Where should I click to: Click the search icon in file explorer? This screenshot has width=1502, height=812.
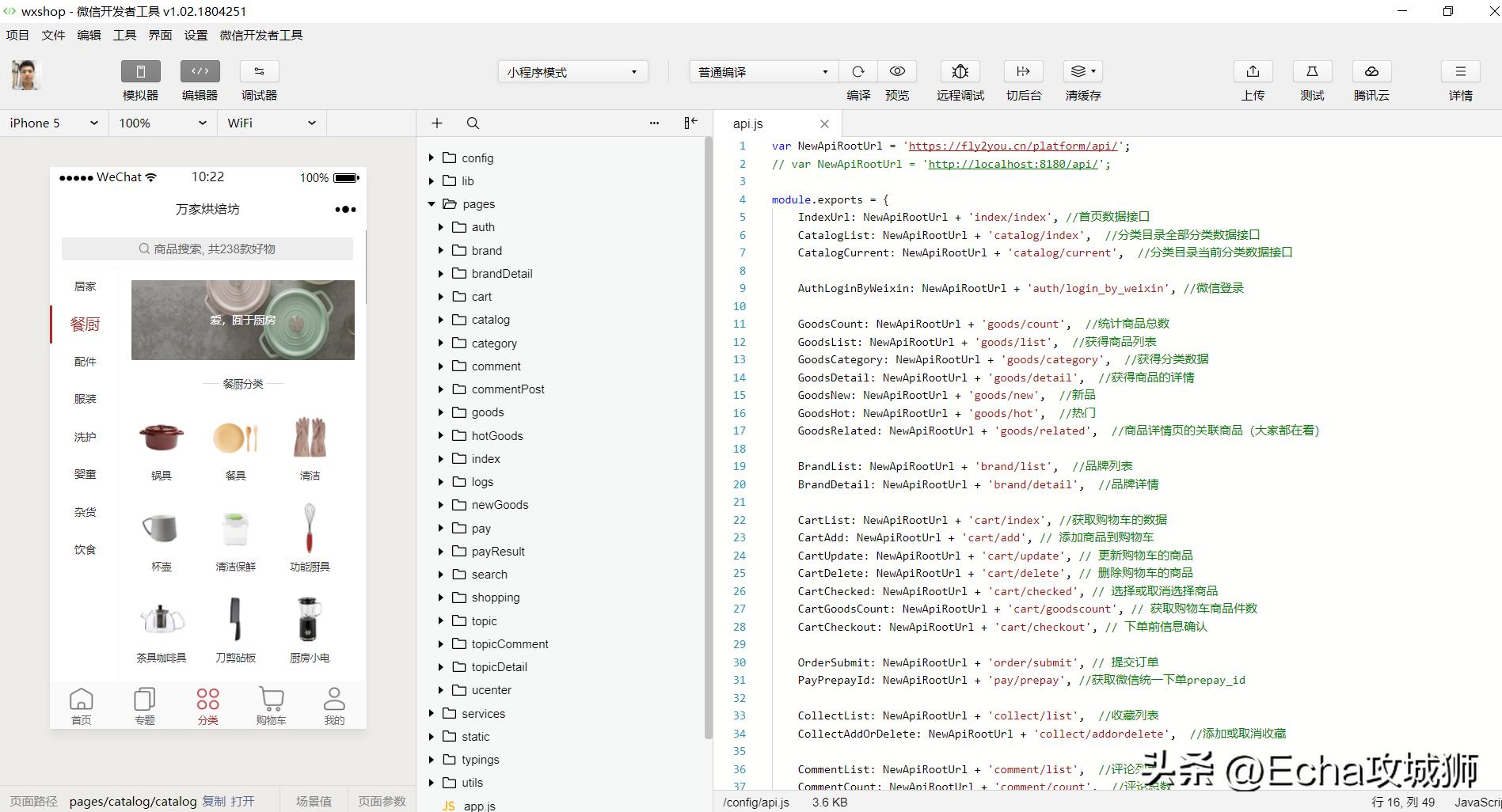click(473, 123)
